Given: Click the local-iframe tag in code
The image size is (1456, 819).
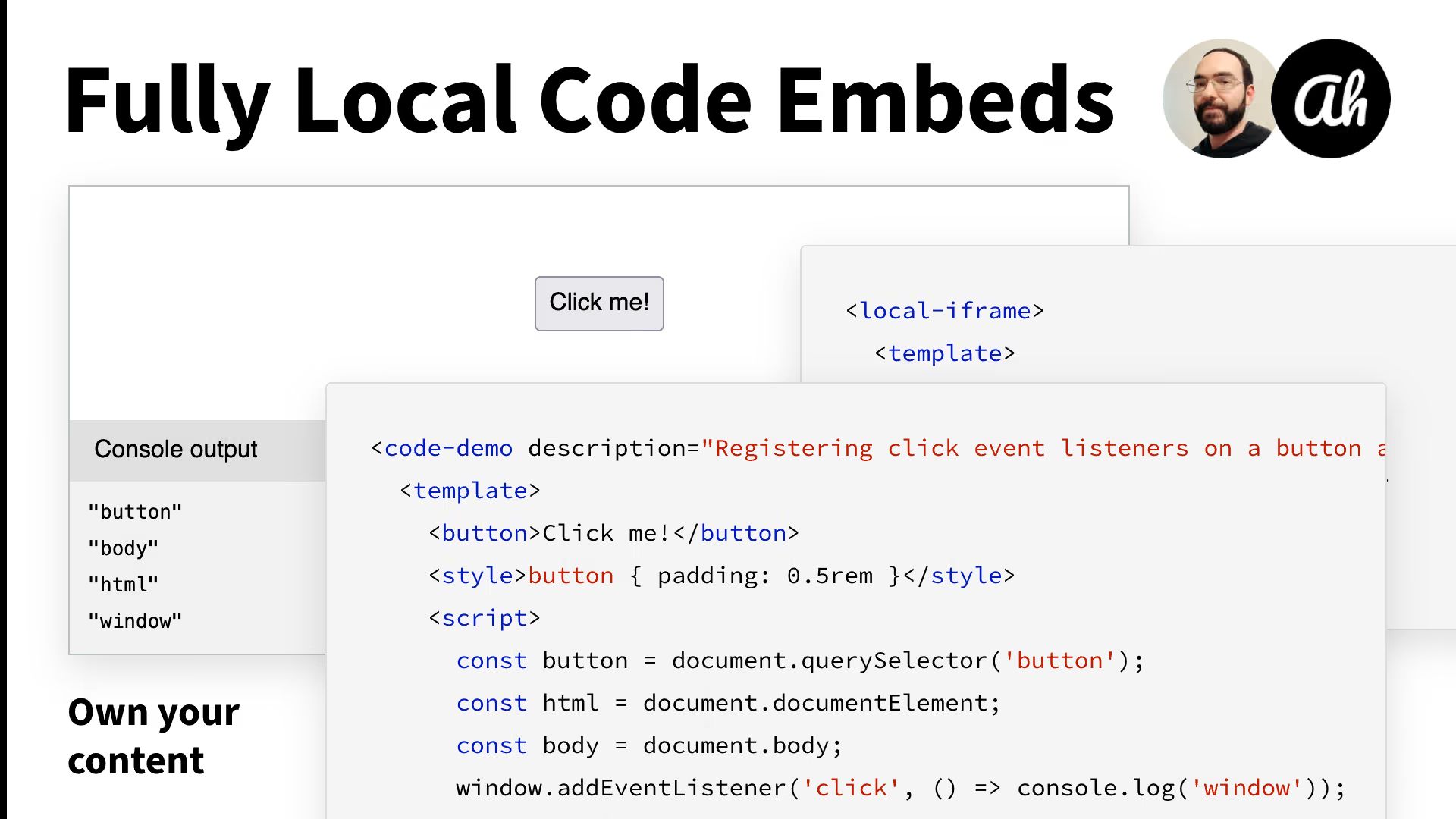Looking at the screenshot, I should click(x=944, y=310).
